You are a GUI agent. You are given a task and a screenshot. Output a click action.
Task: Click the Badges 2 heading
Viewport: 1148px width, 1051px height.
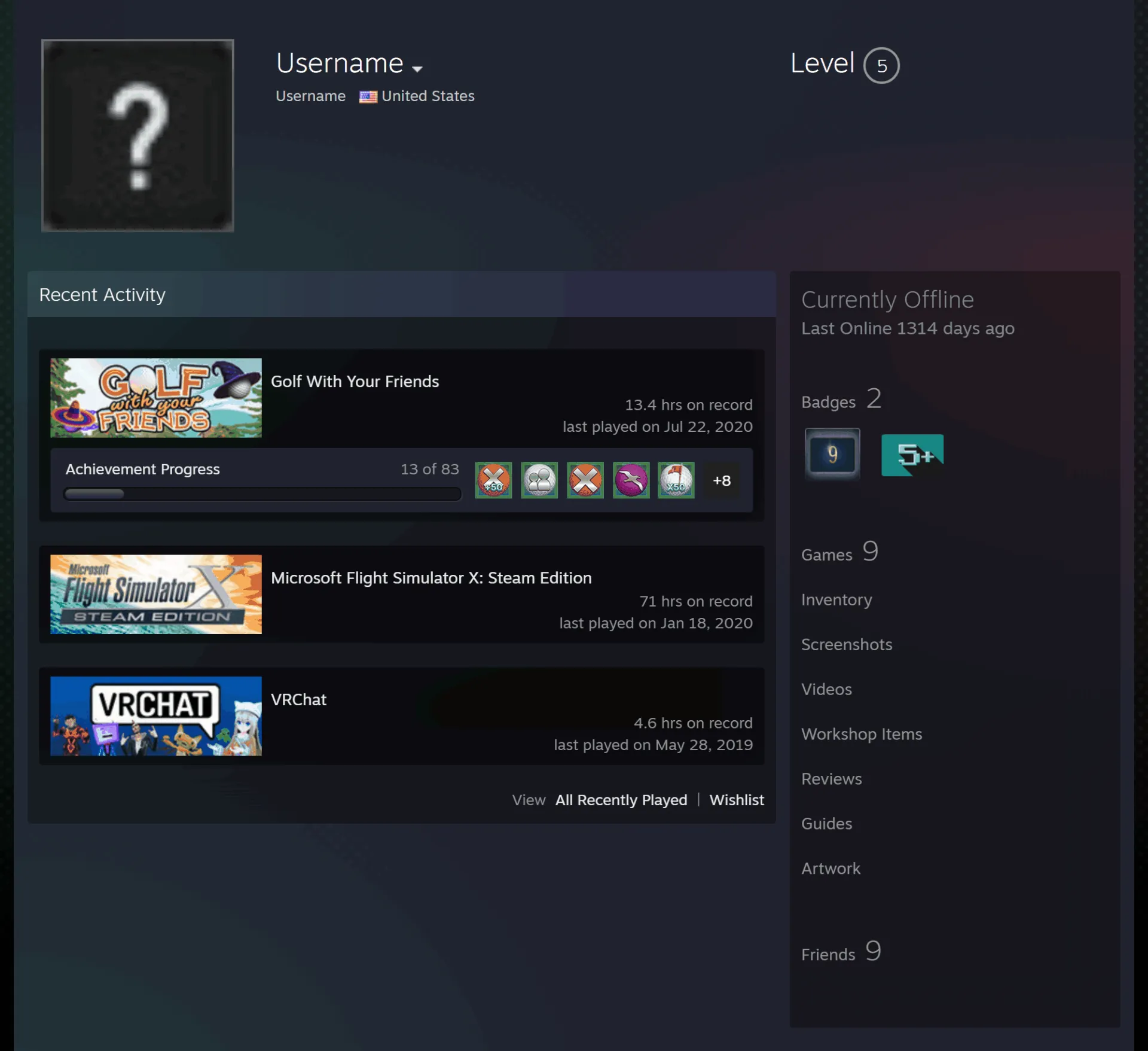coord(841,399)
